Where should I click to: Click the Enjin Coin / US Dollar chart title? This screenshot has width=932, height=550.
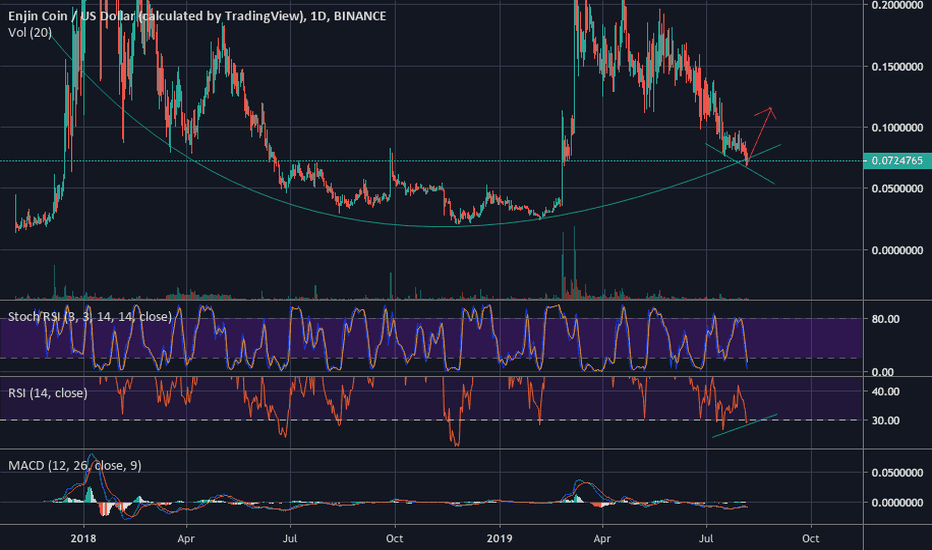[x=197, y=16]
